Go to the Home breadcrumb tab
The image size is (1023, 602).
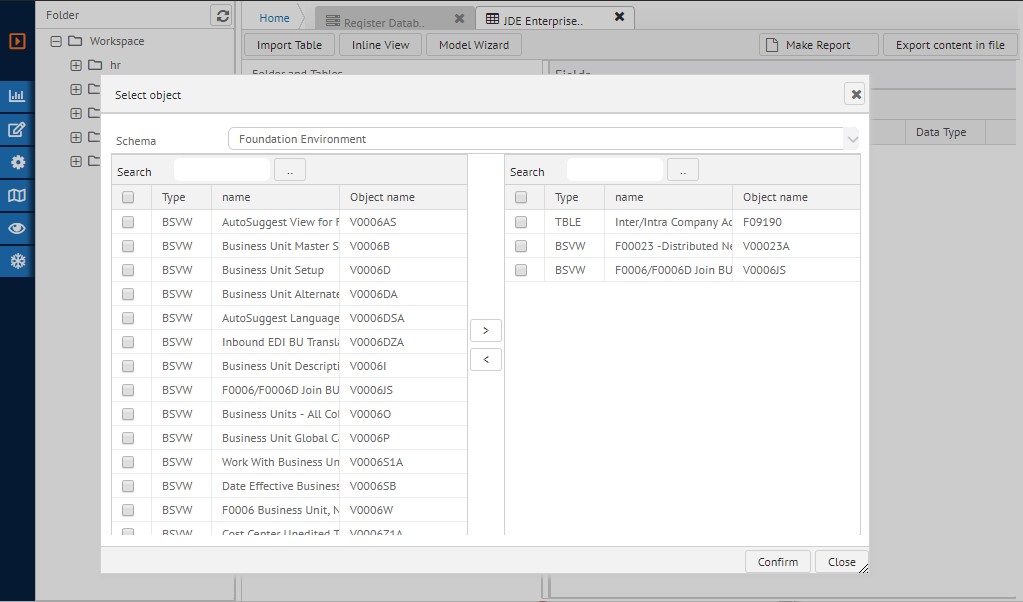(274, 18)
